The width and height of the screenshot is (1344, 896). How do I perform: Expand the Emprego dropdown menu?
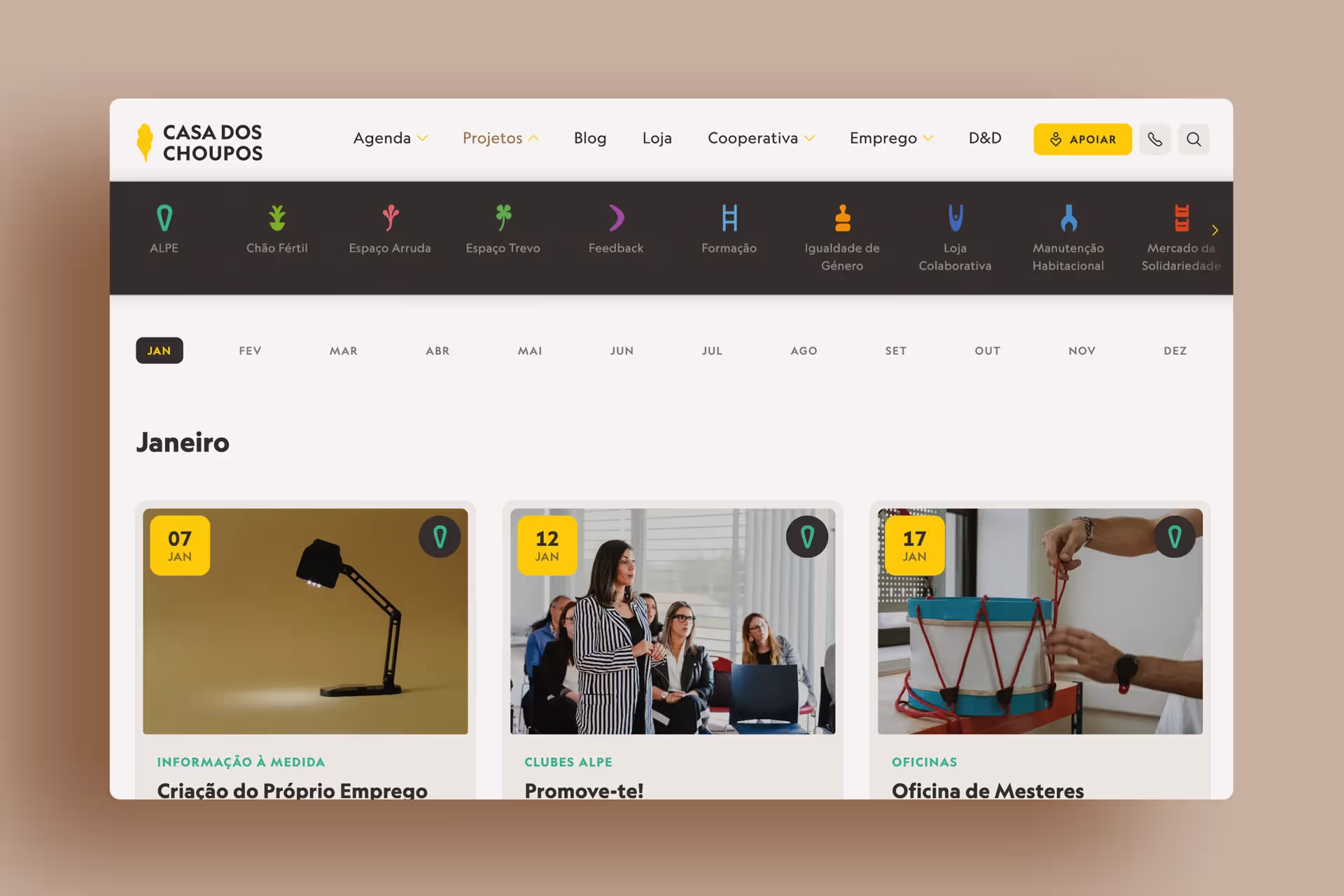coord(891,139)
